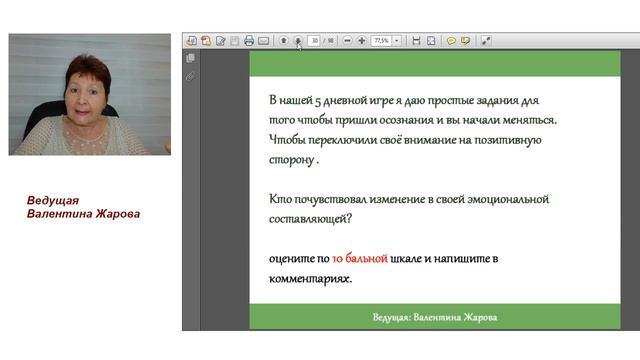Click the slide line starting 'Кто почувствовал изменение'

tap(409, 199)
